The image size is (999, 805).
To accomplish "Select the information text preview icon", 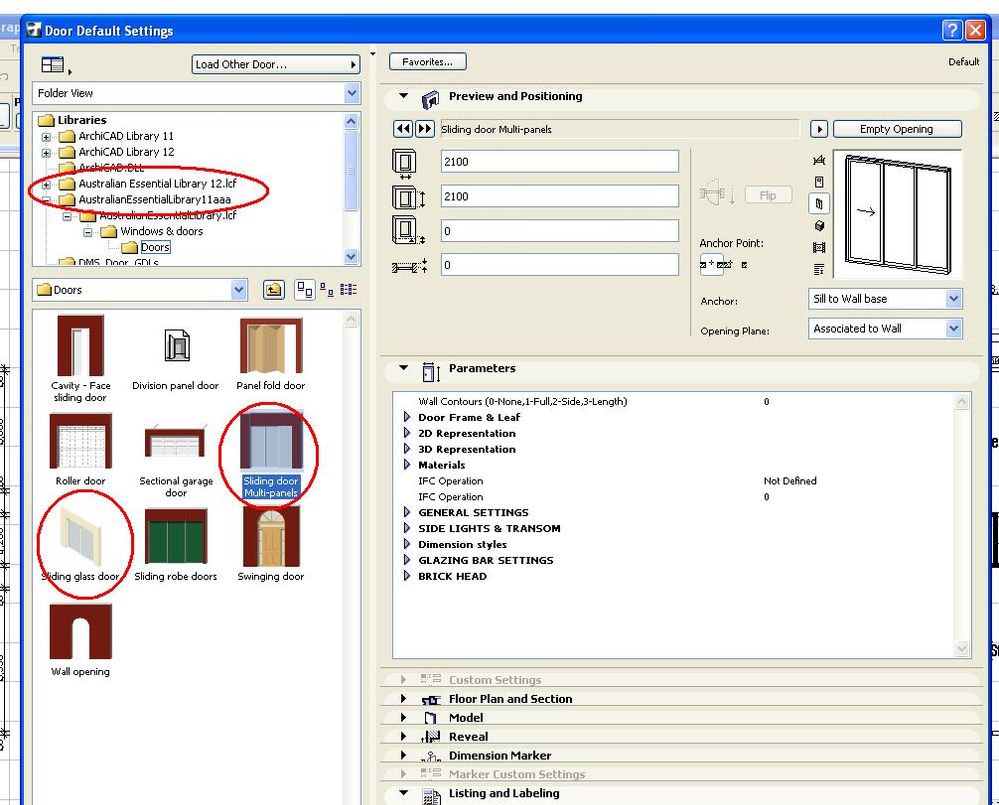I will [819, 269].
